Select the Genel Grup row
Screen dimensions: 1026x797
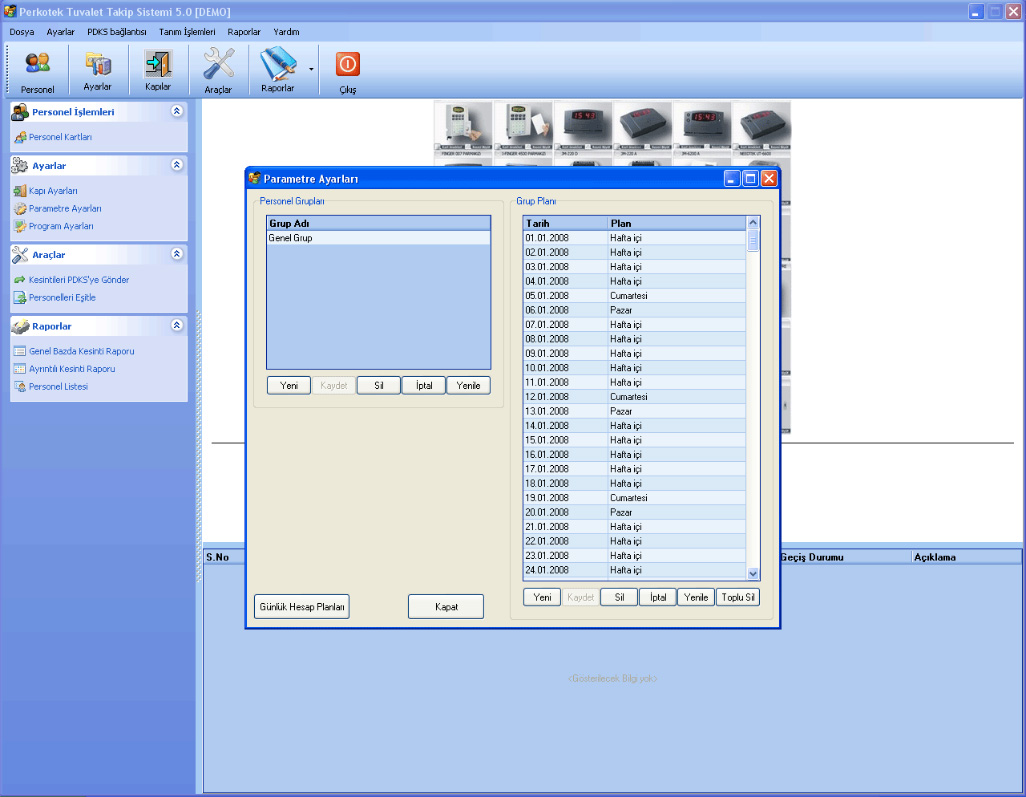coord(378,239)
